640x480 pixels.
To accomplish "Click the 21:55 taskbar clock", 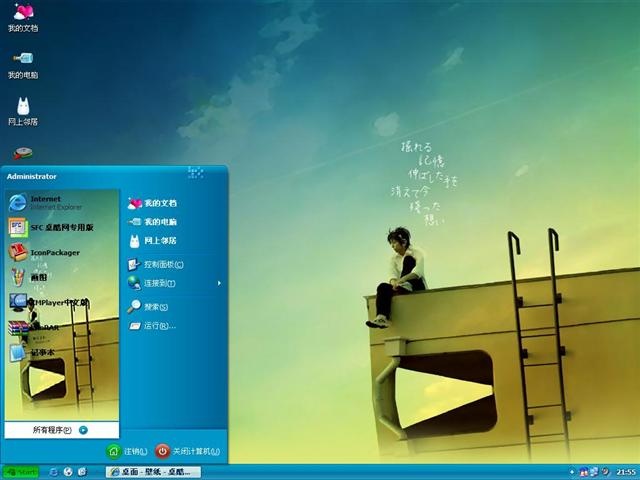I will (x=626, y=472).
